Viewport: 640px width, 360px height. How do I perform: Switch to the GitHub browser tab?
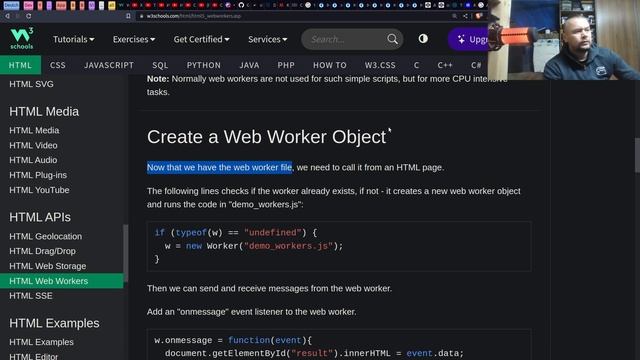click(241, 5)
